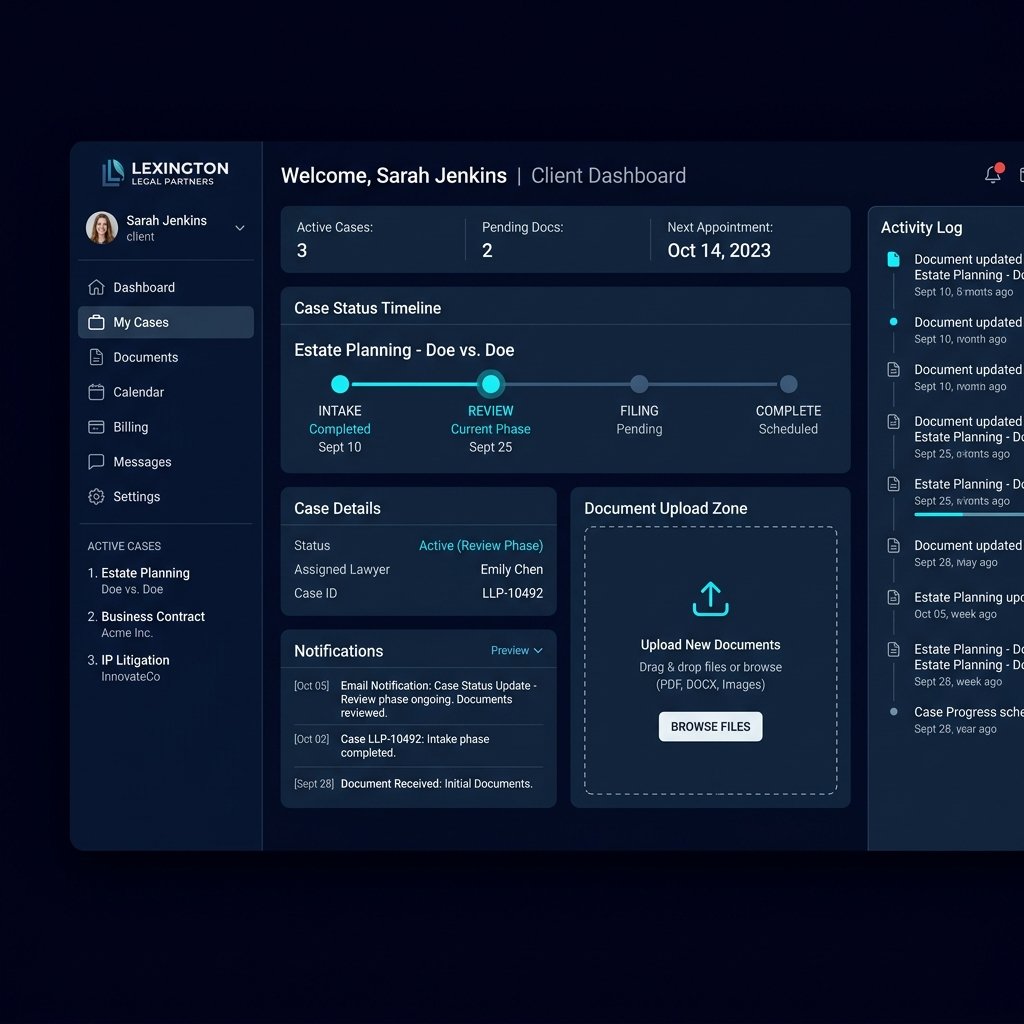Click the case timeline progress bar

(564, 384)
